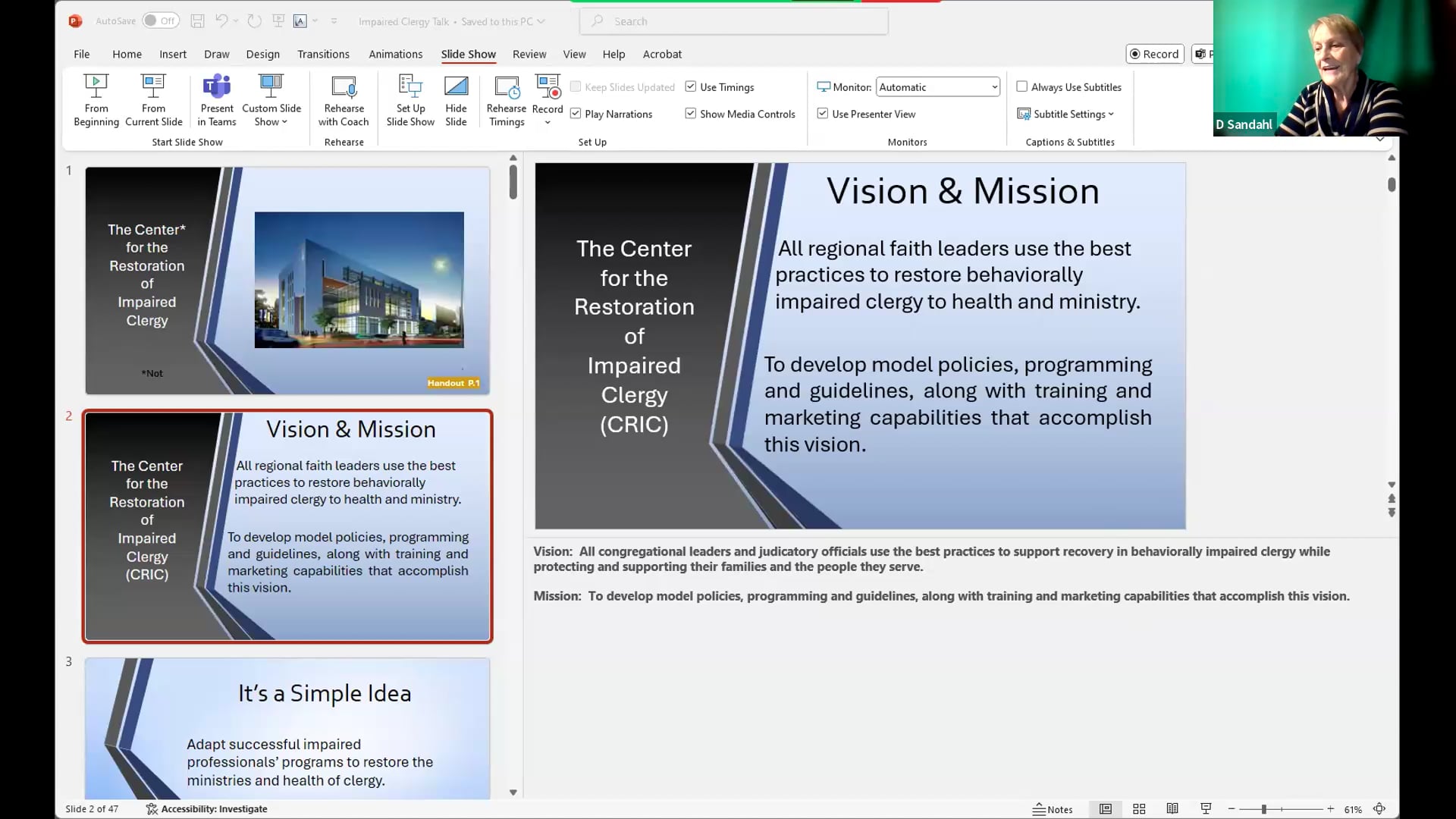
Task: Open Reading View from status bar
Action: point(1172,809)
